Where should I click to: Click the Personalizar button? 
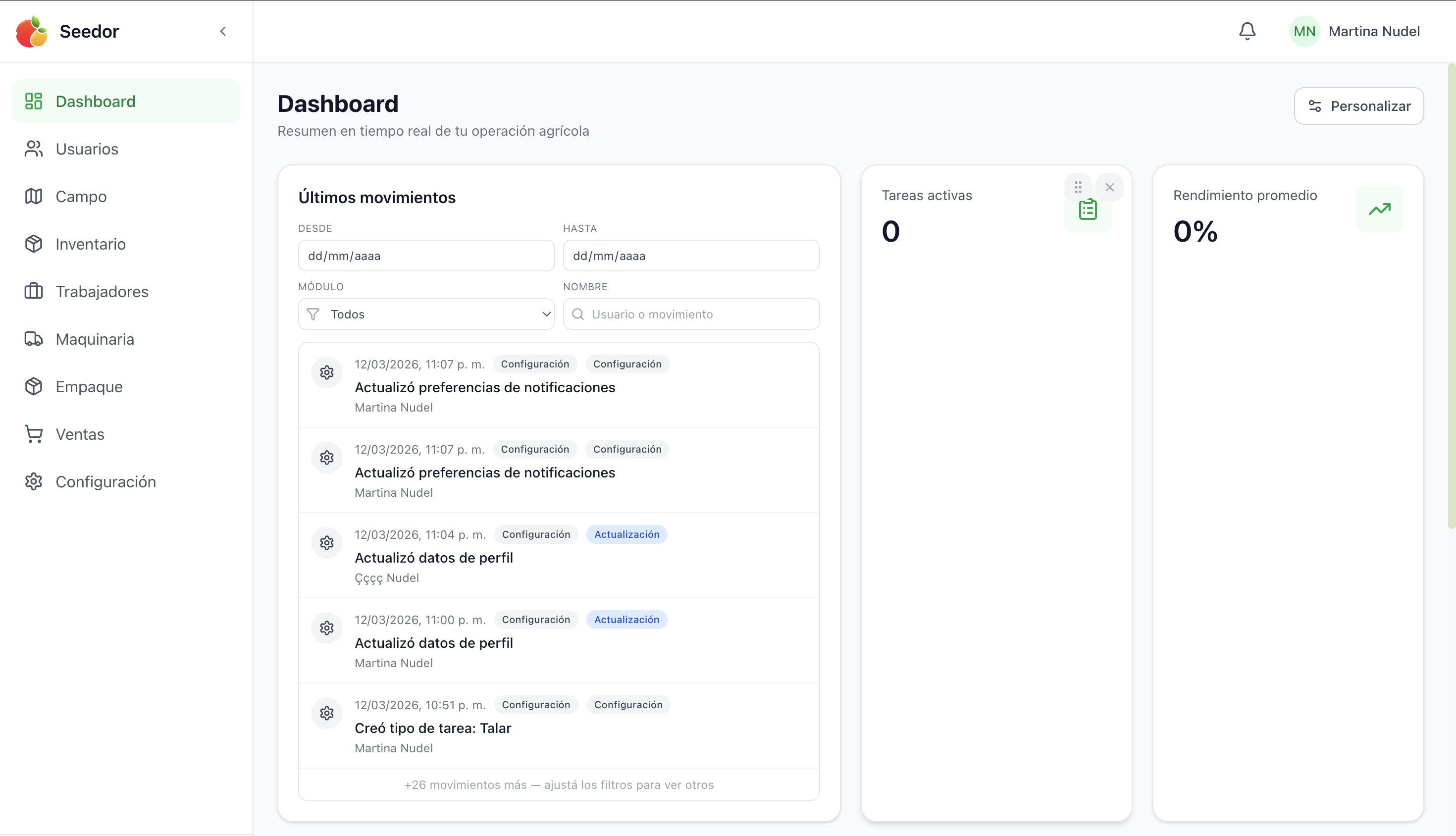(1358, 106)
